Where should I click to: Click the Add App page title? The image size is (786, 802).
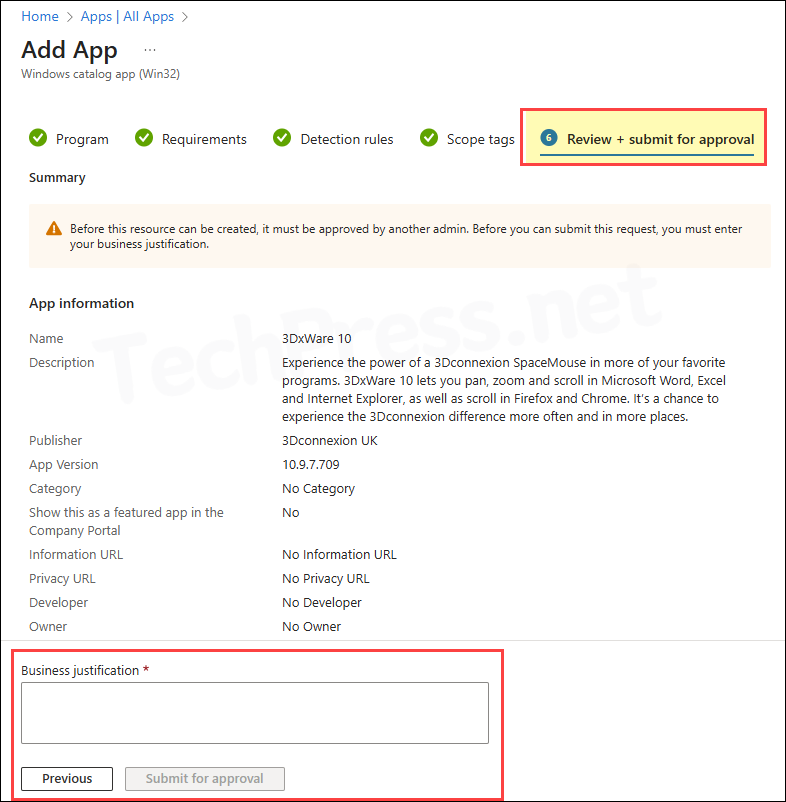point(70,50)
